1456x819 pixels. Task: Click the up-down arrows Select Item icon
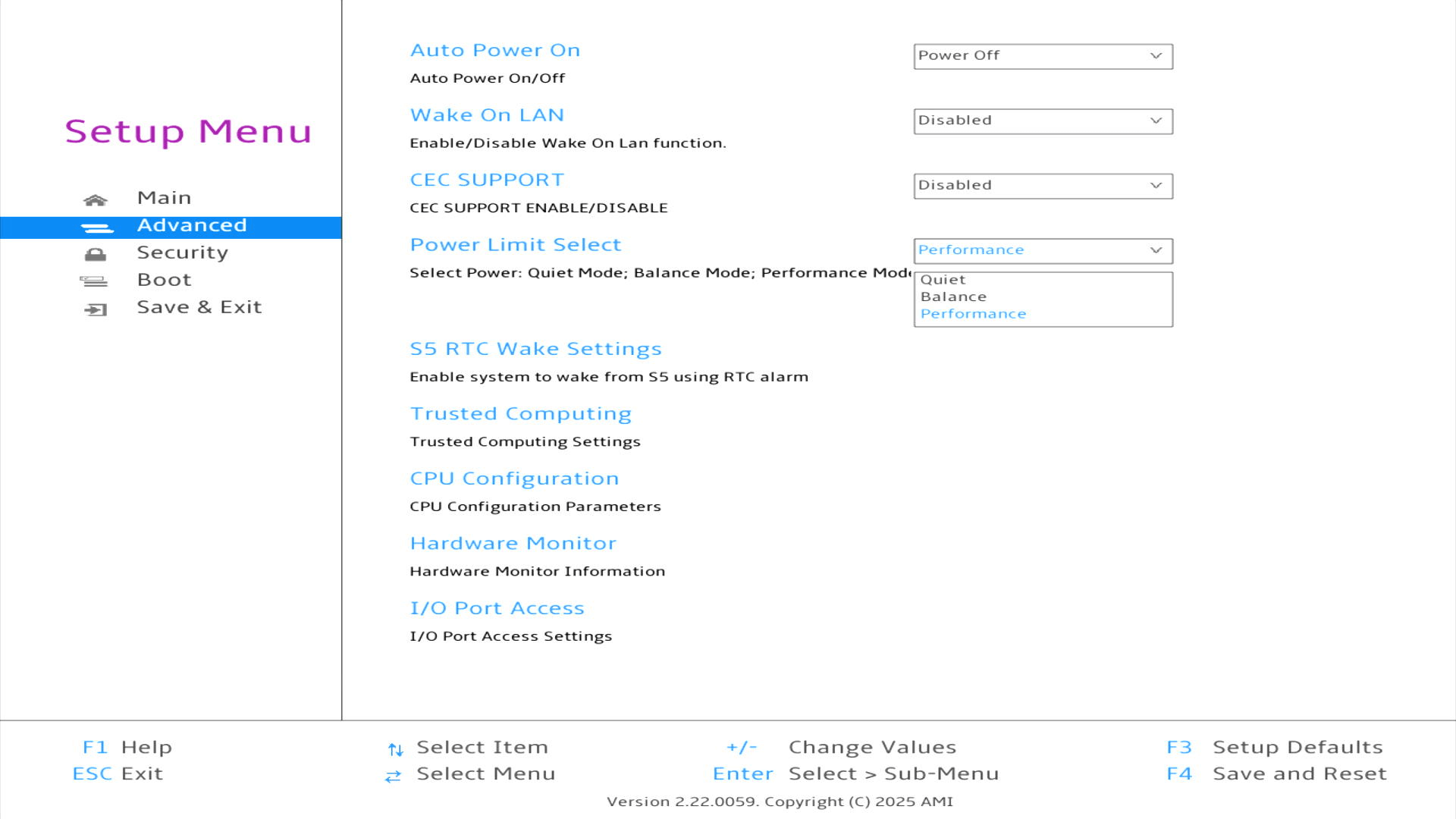tap(395, 749)
